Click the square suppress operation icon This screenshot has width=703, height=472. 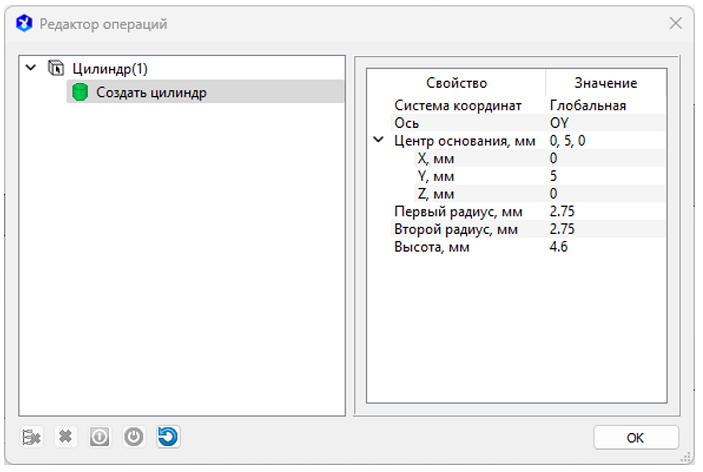click(x=100, y=437)
